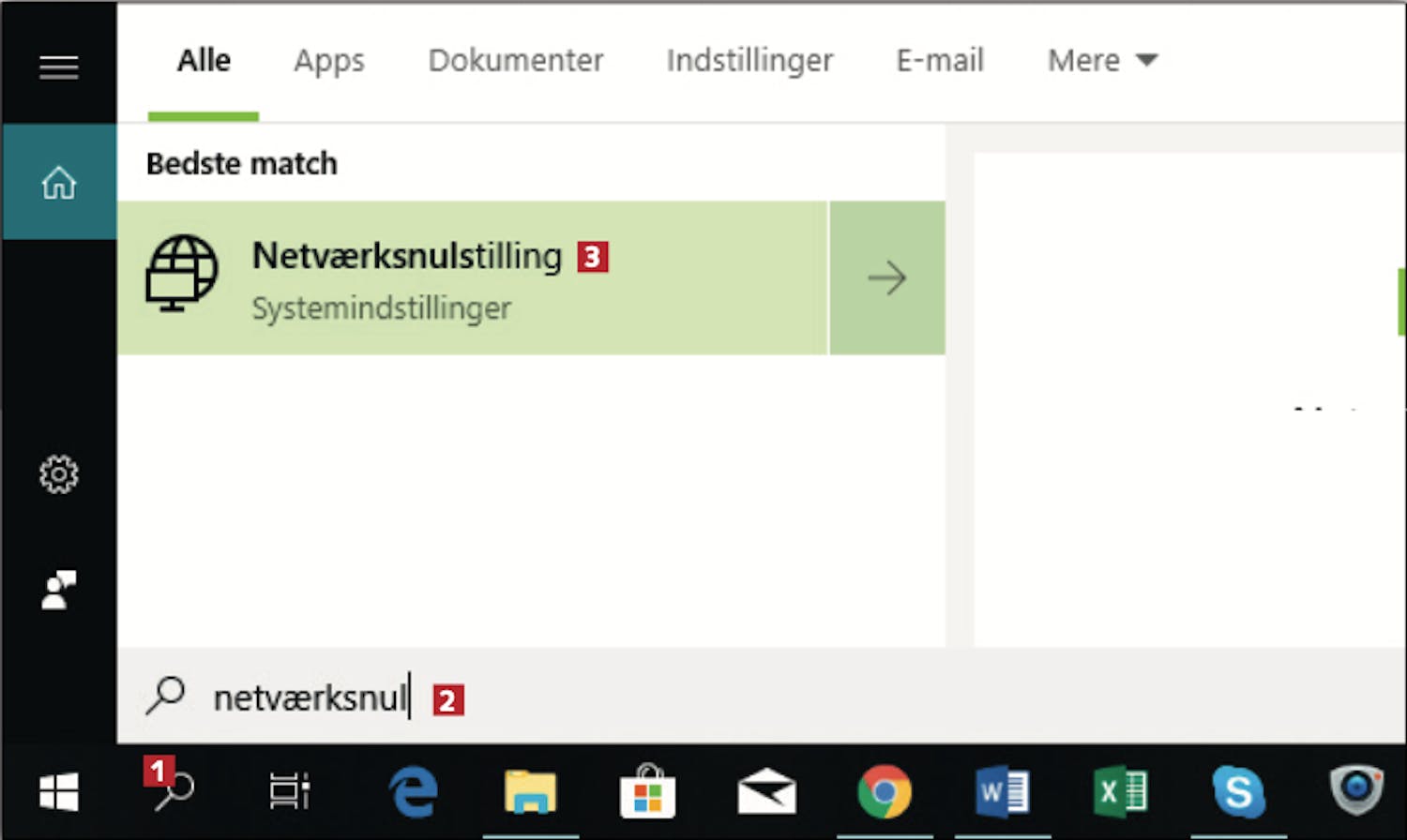The image size is (1407, 840).
Task: Open Excel from the taskbar
Action: (x=1120, y=793)
